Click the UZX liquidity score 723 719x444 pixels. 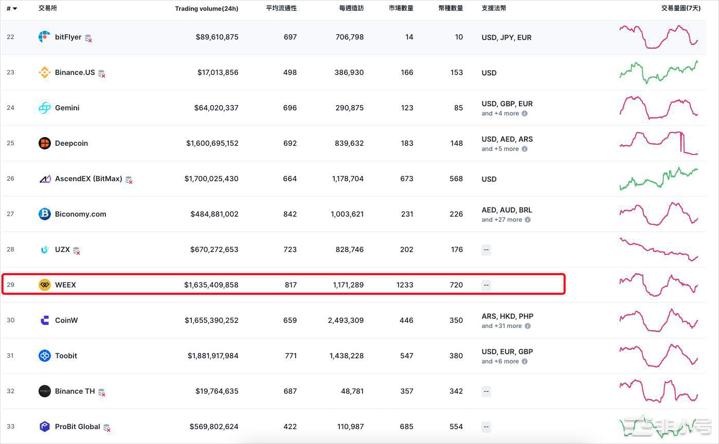click(x=290, y=250)
